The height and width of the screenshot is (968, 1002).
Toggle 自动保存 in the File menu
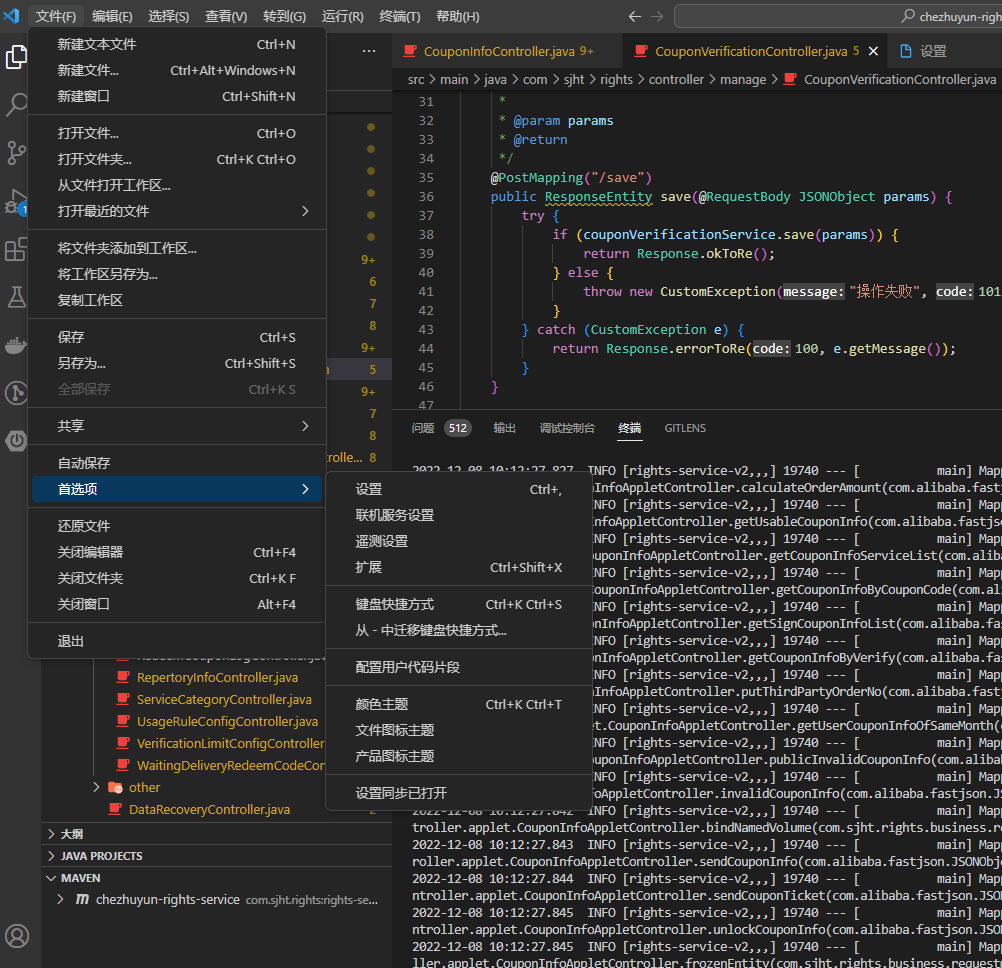84,463
